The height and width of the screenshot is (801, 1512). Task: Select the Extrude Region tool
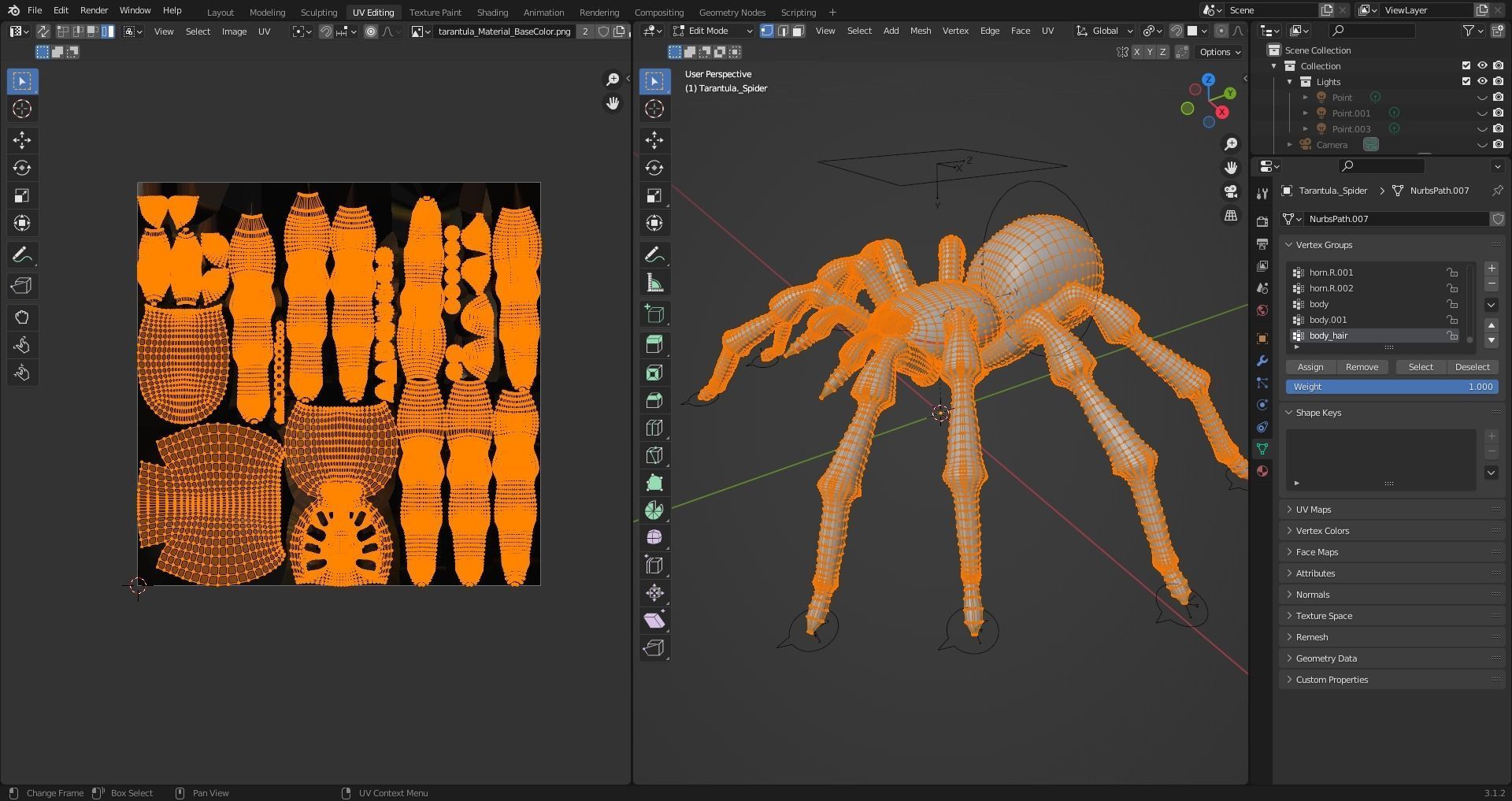[654, 344]
